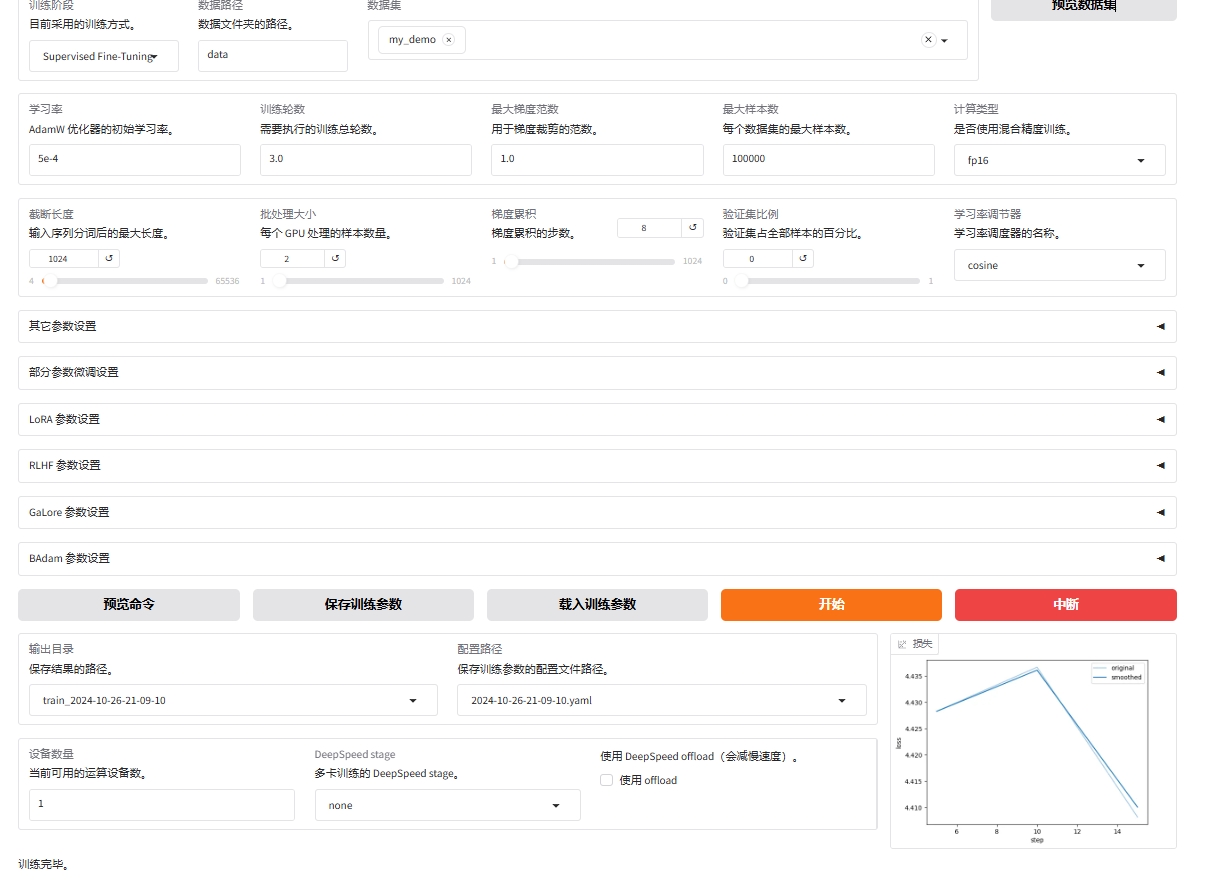Expand the 其它参数设置 section
The width and height of the screenshot is (1226, 880).
[596, 326]
